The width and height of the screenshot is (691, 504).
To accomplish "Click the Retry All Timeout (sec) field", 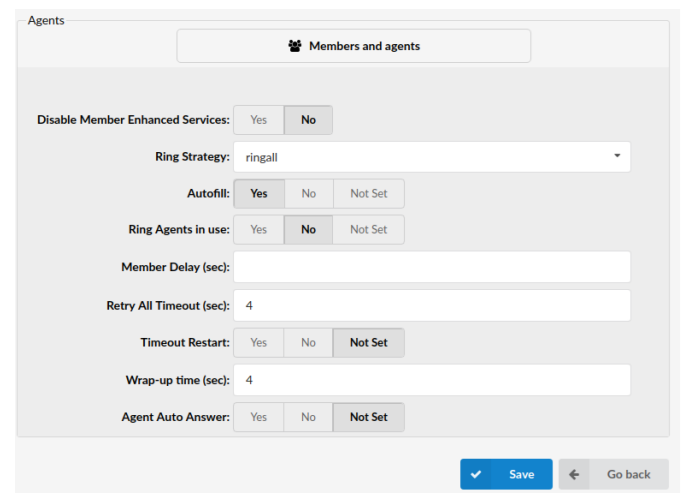I will coord(431,305).
